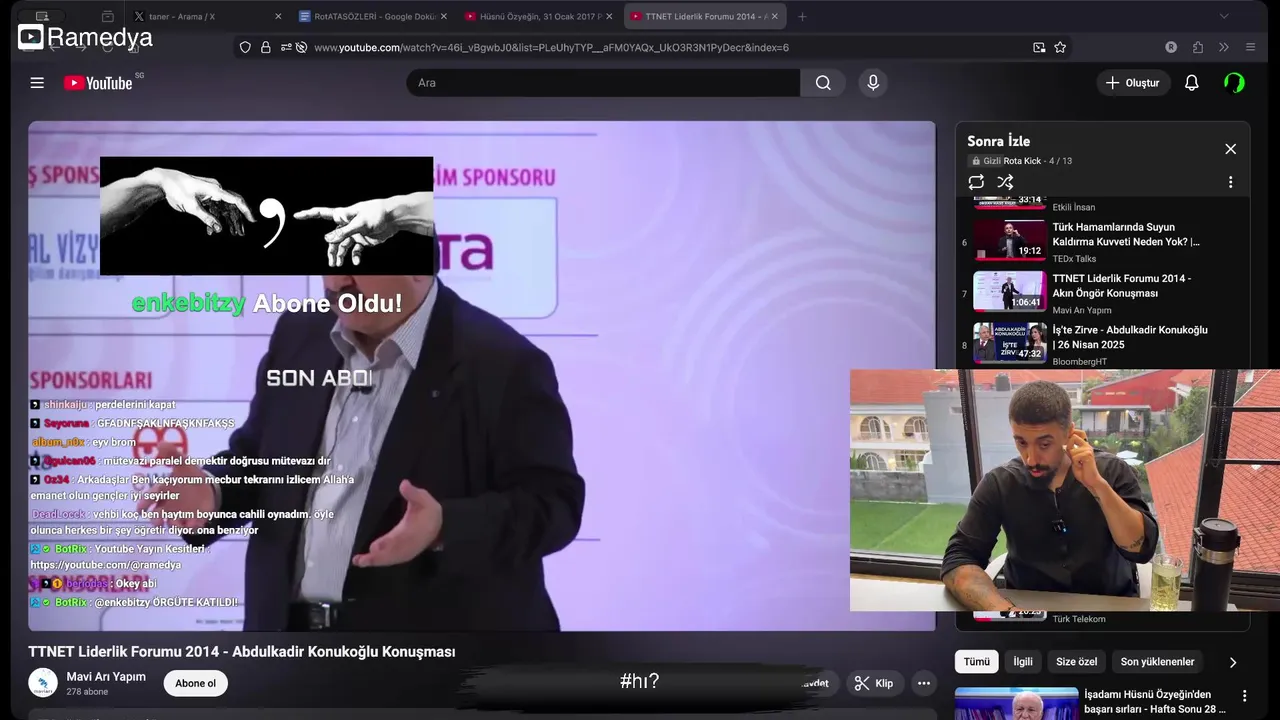The image size is (1280, 720).
Task: Select the Size özel filter chip
Action: tap(1077, 662)
